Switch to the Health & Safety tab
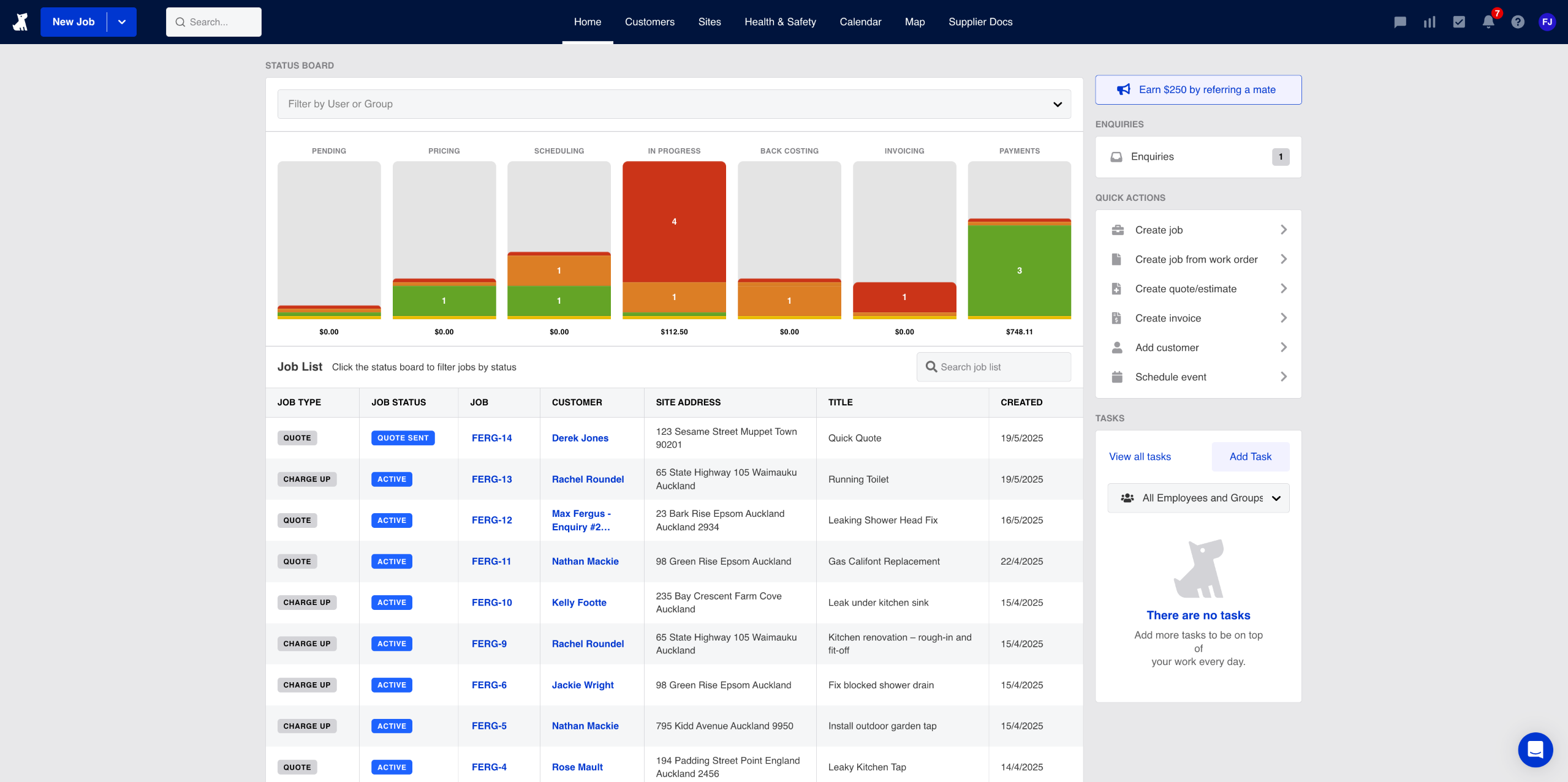The width and height of the screenshot is (1568, 782). 780,22
